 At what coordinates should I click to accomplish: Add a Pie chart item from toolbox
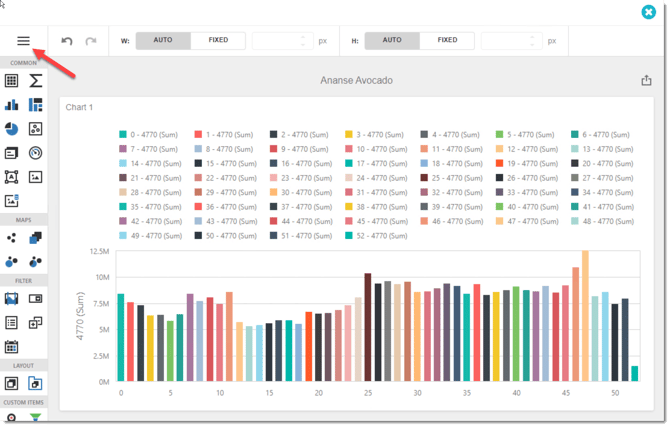pos(12,129)
